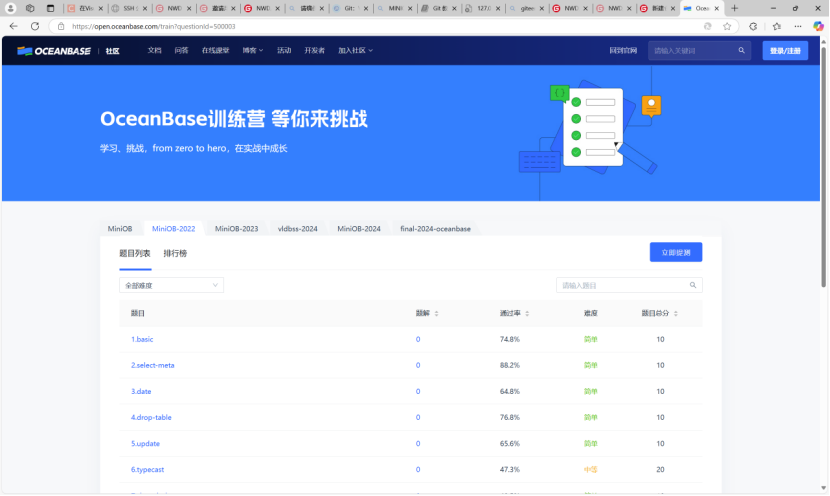Viewport: 830px width, 496px height.
Task: Click the site info lock icon
Action: 61,26
